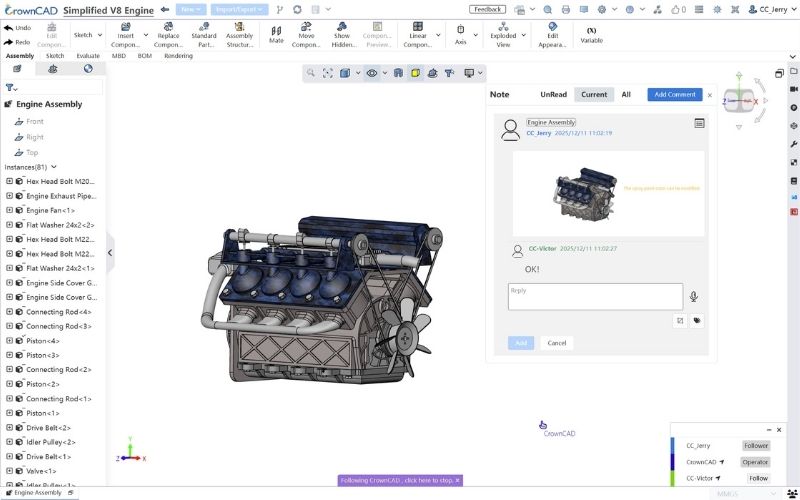
Task: Open Replace Component tool
Action: click(168, 35)
